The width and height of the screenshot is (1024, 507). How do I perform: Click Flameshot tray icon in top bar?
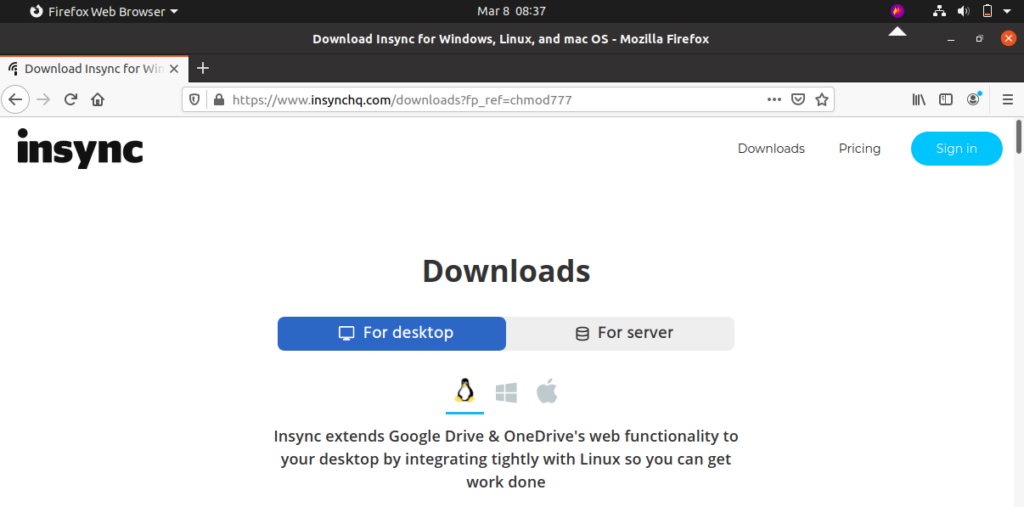pyautogui.click(x=897, y=11)
